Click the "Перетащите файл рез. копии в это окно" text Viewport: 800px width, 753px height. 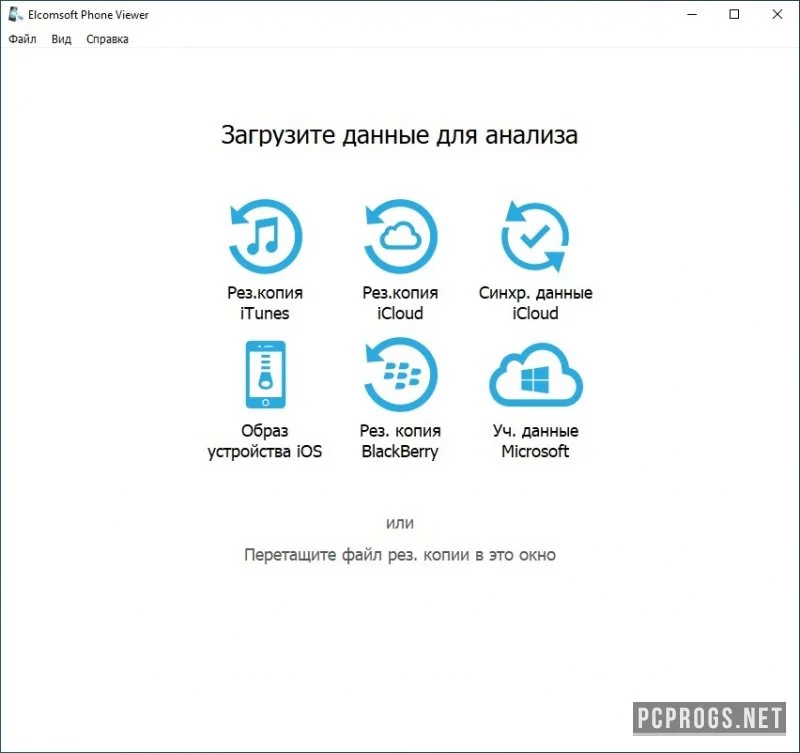[x=400, y=555]
